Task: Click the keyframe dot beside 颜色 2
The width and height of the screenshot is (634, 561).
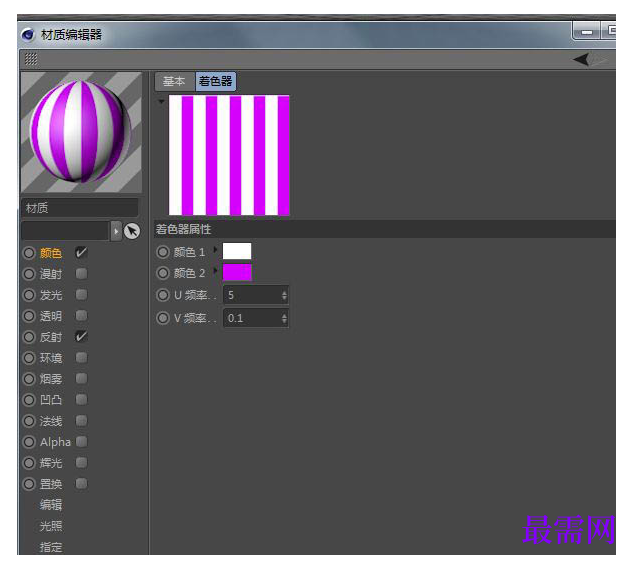Action: pyautogui.click(x=163, y=273)
